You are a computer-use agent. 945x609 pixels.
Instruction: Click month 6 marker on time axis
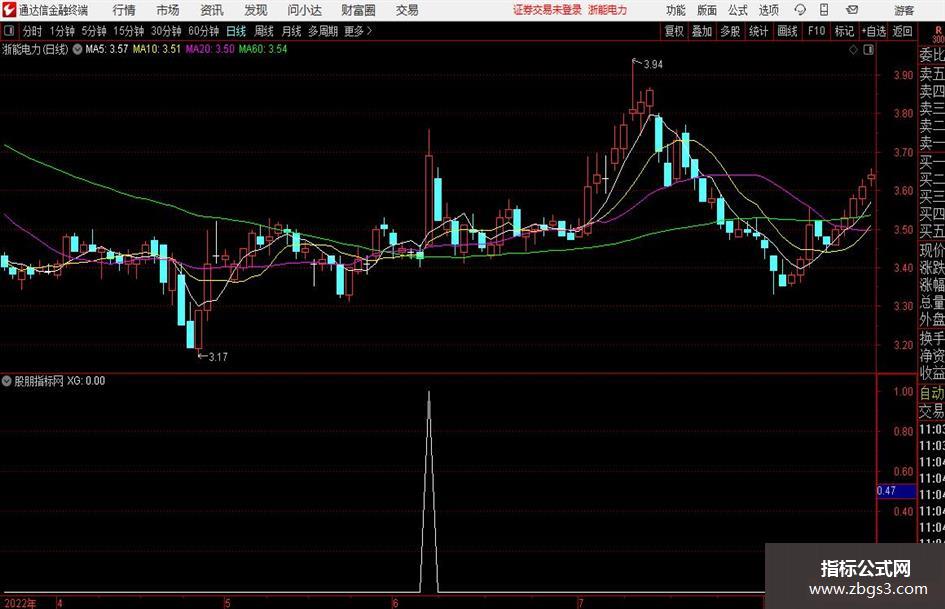pyautogui.click(x=395, y=603)
